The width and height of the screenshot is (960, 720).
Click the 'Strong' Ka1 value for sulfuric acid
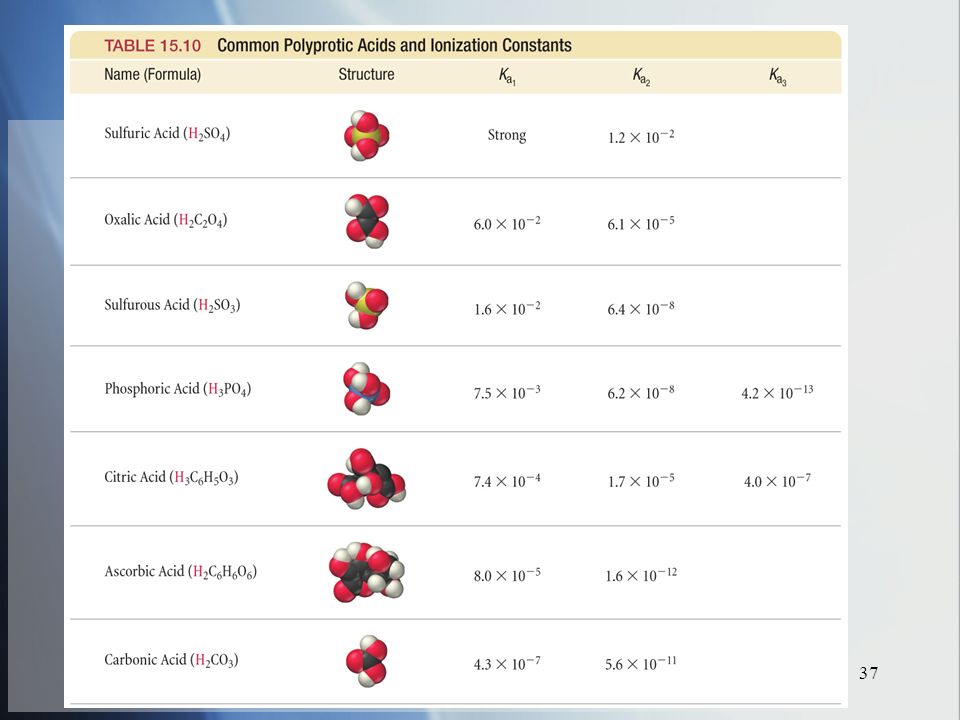point(507,135)
